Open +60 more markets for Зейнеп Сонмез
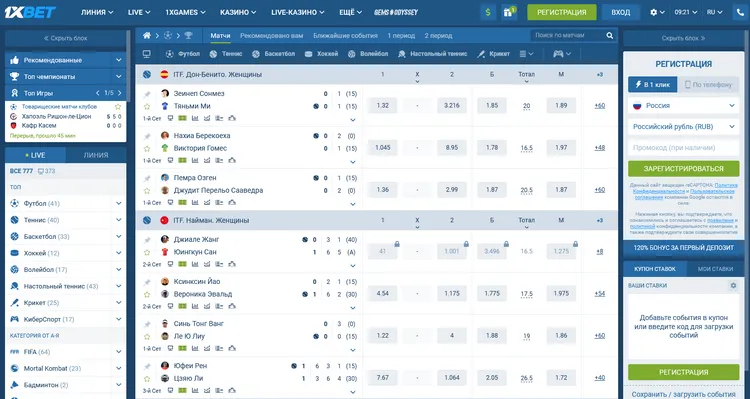 (600, 106)
